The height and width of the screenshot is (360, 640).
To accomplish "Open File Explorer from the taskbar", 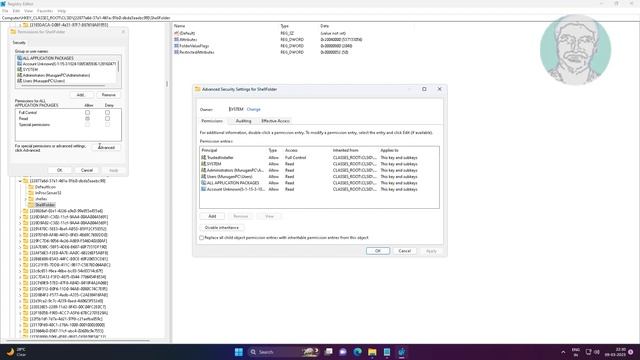I will tap(372, 352).
